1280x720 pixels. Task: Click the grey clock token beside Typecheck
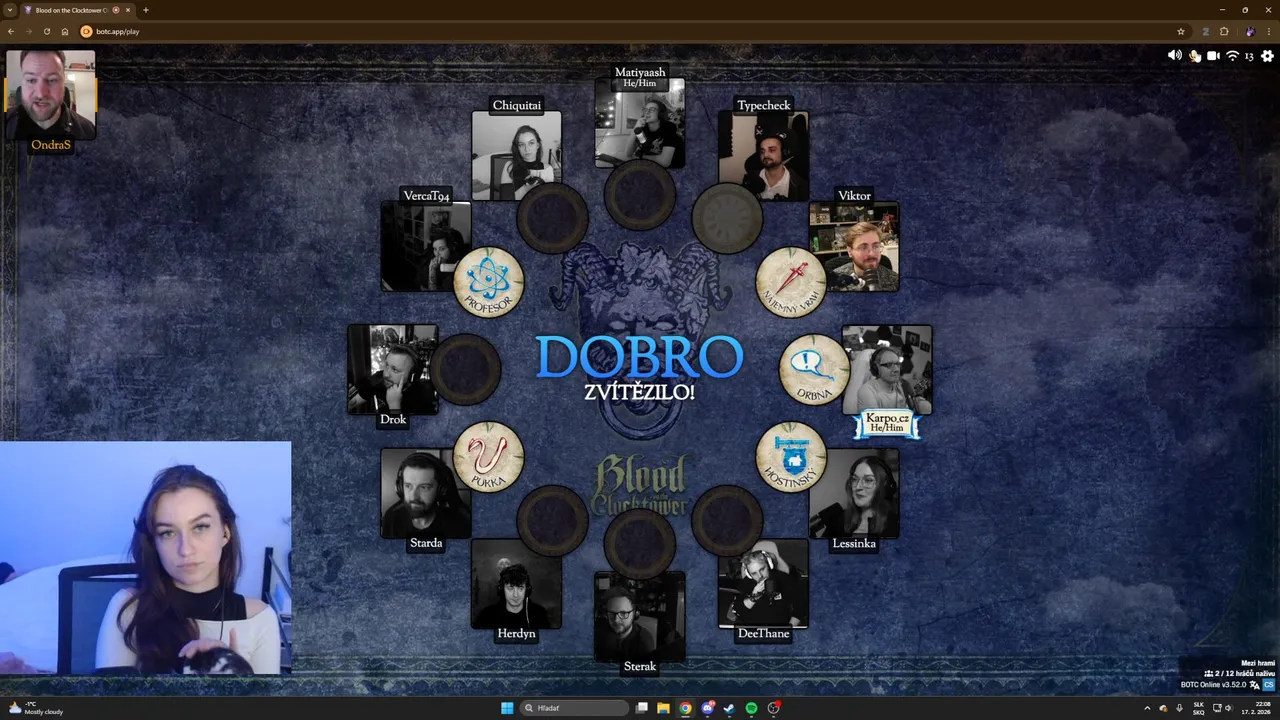click(x=727, y=218)
